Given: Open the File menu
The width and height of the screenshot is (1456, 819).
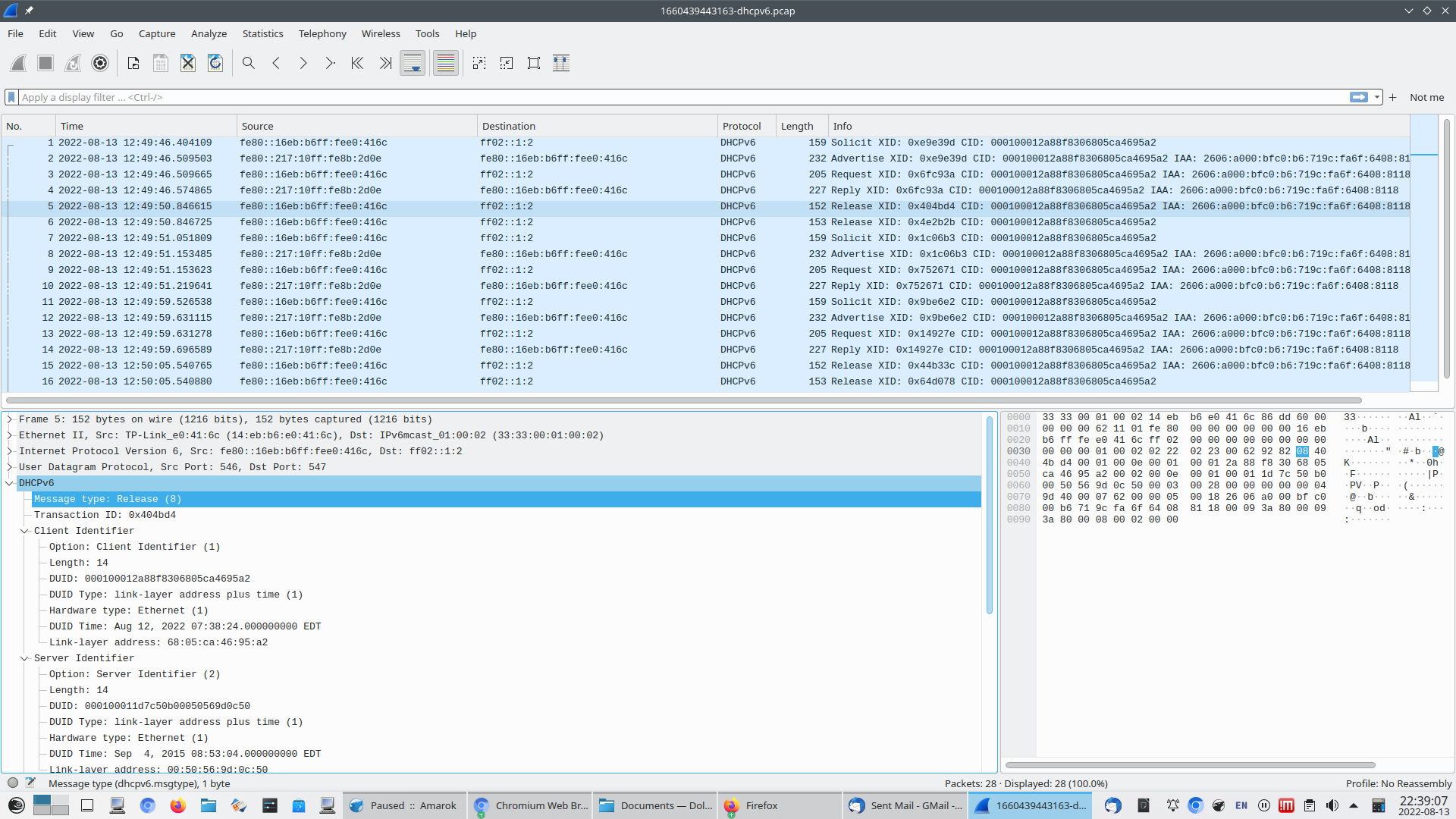Looking at the screenshot, I should click(x=15, y=33).
